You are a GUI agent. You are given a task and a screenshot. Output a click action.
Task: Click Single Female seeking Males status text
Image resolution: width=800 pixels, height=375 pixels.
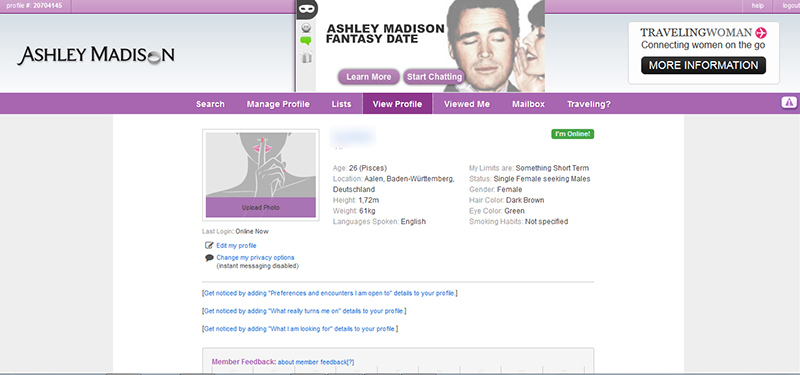pyautogui.click(x=542, y=179)
